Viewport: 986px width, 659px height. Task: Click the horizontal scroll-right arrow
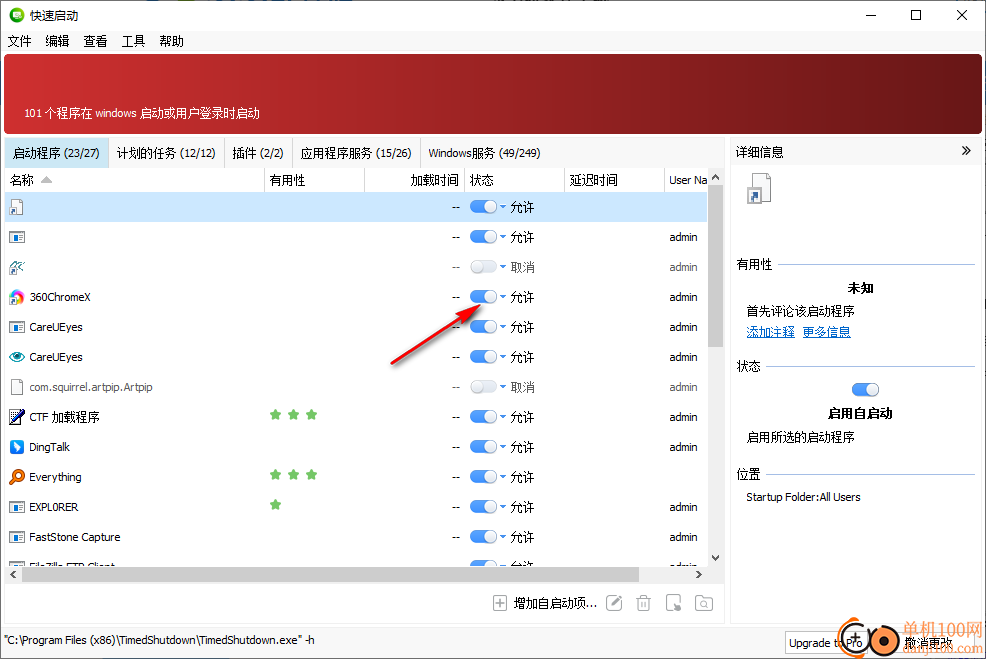[699, 575]
